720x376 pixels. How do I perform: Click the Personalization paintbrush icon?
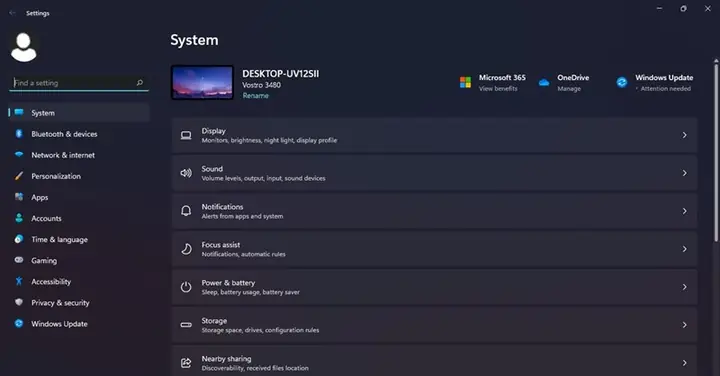click(x=19, y=176)
